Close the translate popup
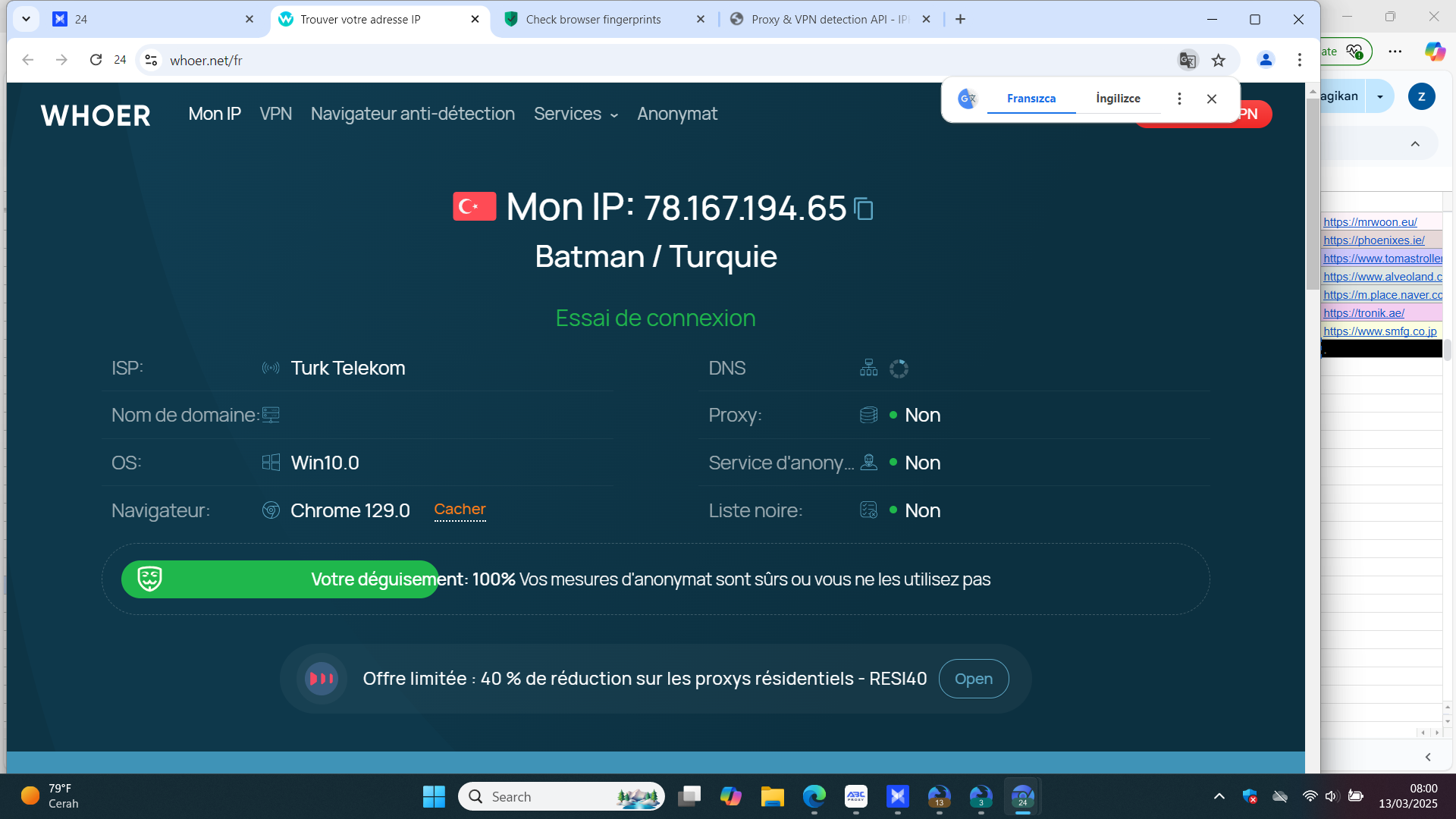The width and height of the screenshot is (1456, 819). pyautogui.click(x=1212, y=99)
